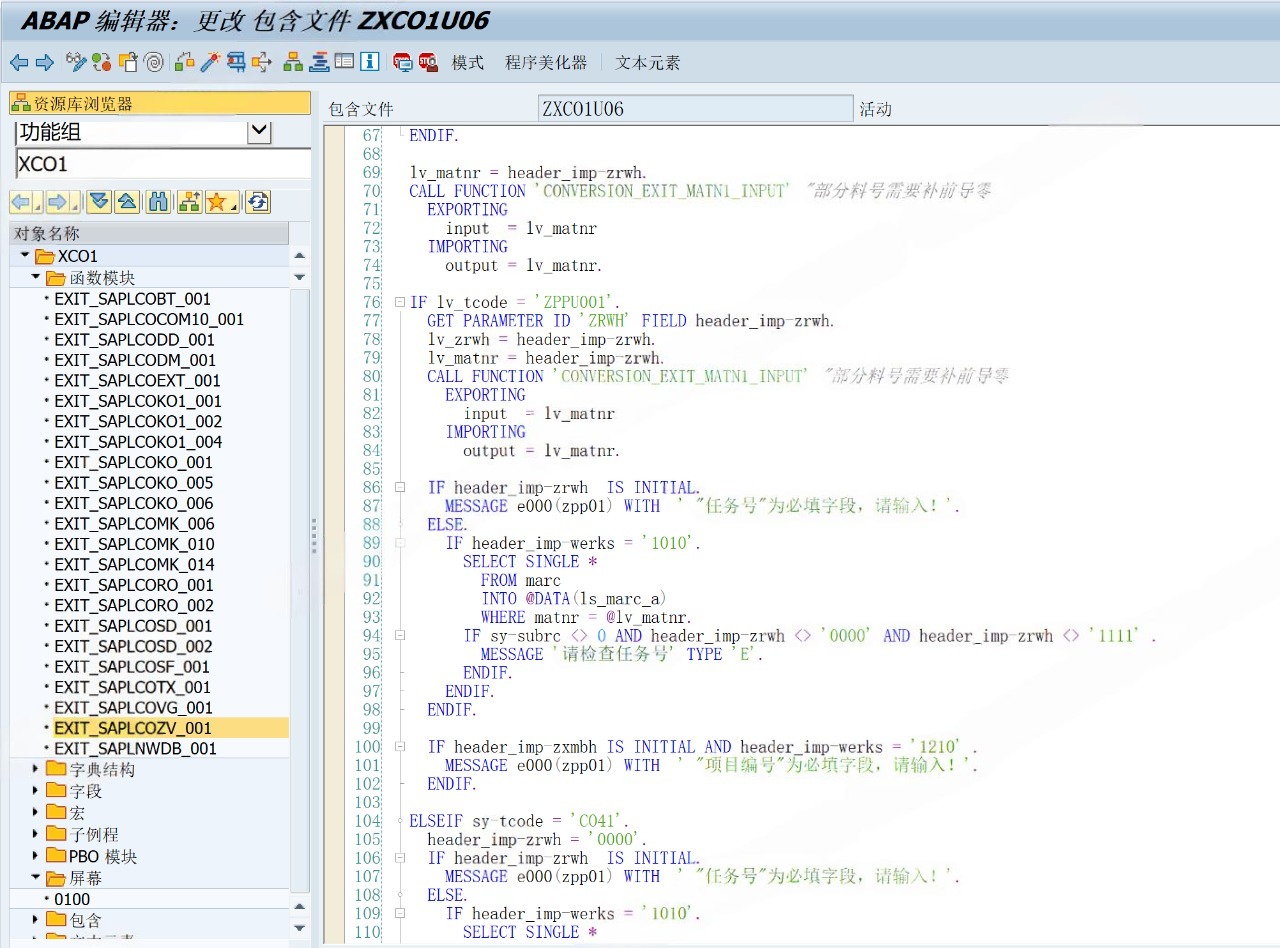Click the Direct Processing test icon
The image size is (1280, 948).
click(236, 62)
